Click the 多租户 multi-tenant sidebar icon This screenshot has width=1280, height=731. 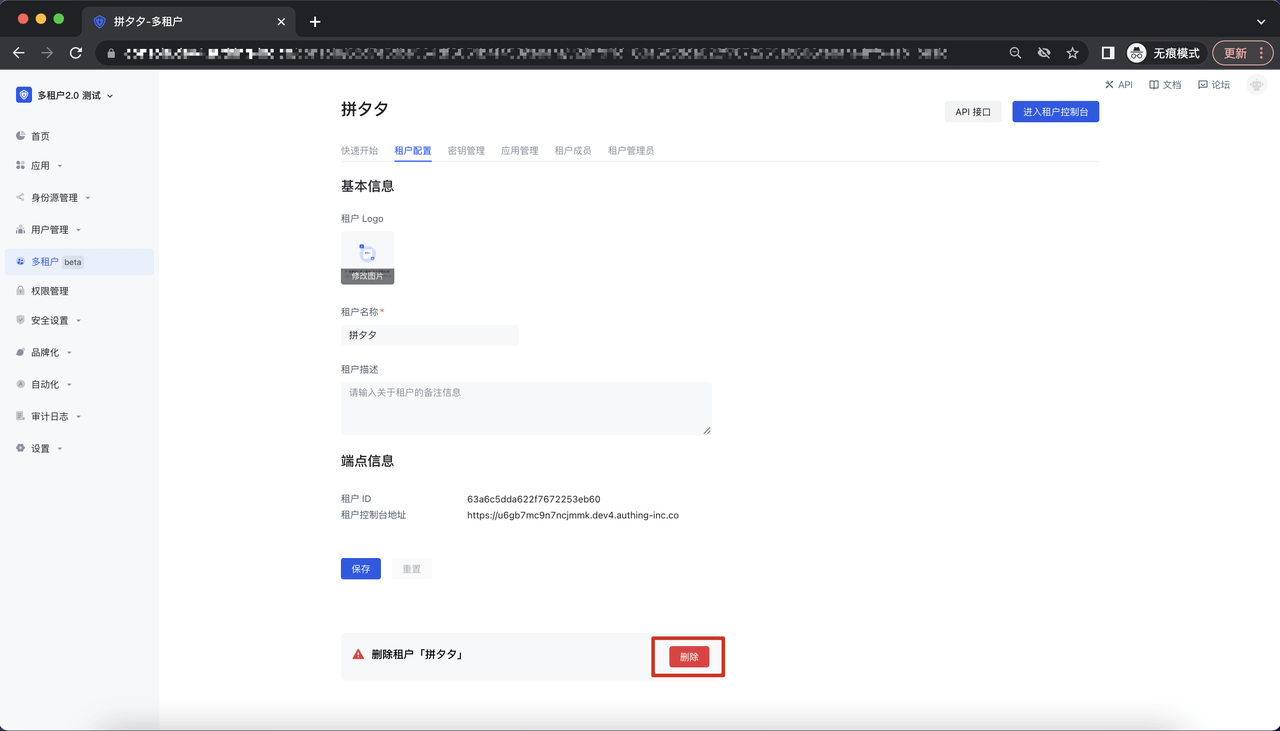[21, 262]
